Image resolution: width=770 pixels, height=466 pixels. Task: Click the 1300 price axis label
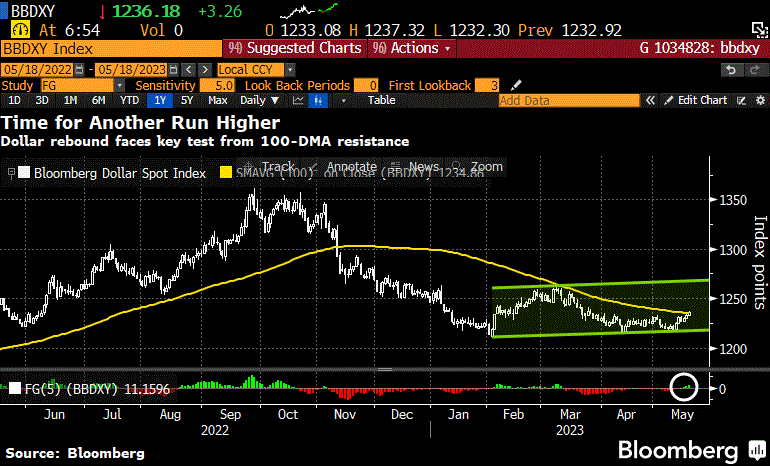pos(733,250)
